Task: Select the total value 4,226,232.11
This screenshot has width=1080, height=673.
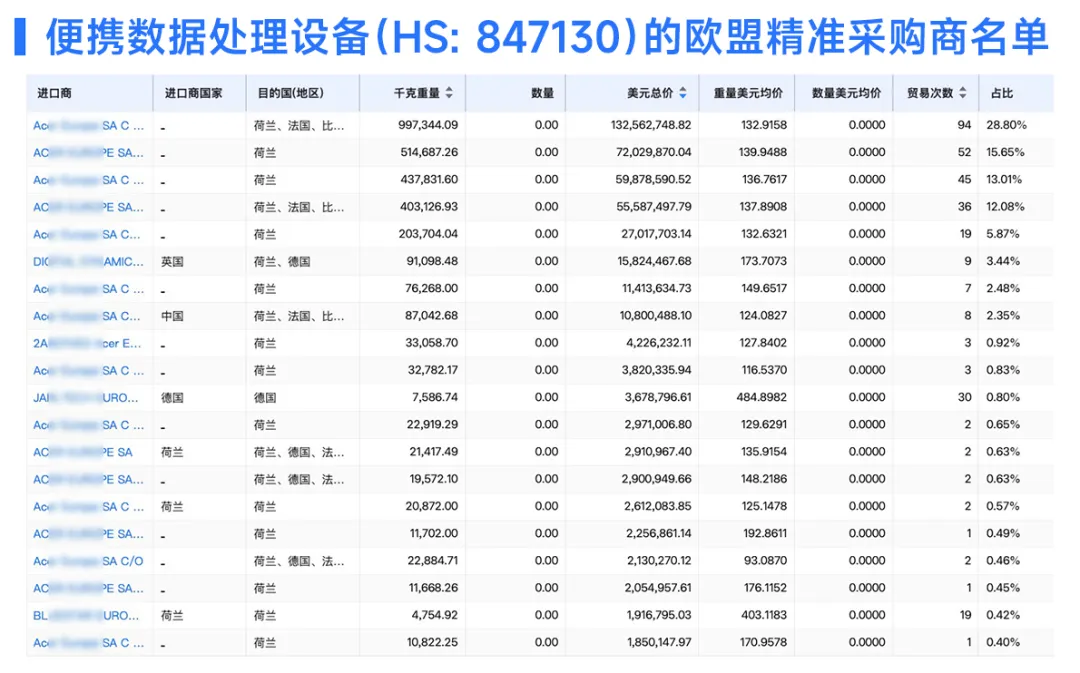Action: pyautogui.click(x=658, y=342)
